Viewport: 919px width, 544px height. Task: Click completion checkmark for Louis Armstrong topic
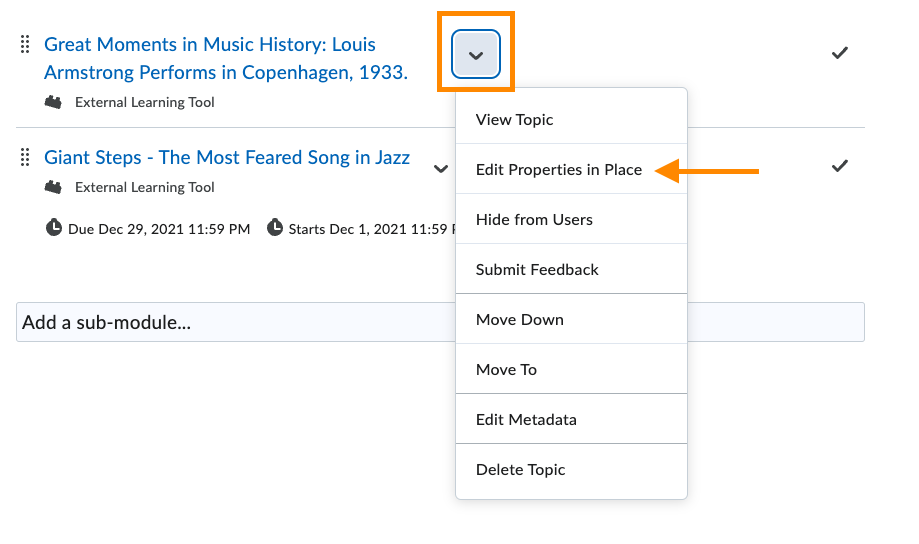coord(840,53)
